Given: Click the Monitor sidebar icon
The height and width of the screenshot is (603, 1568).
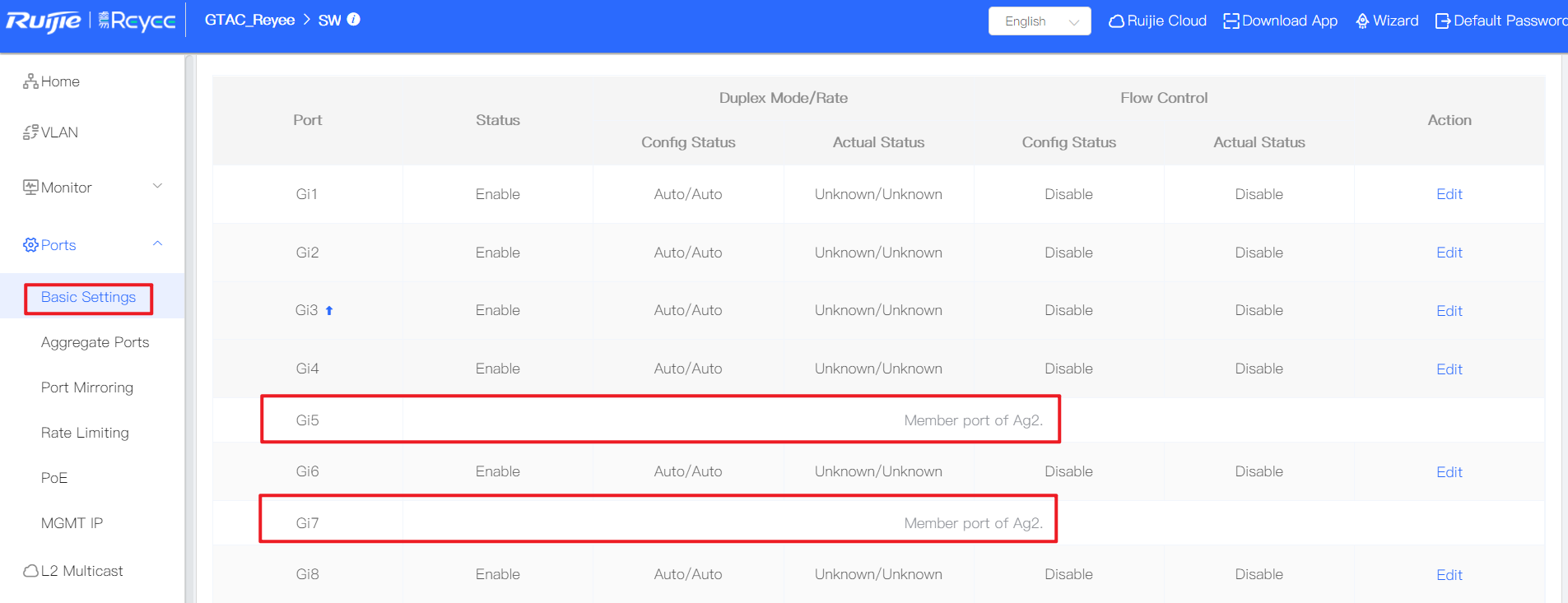Looking at the screenshot, I should click(31, 188).
